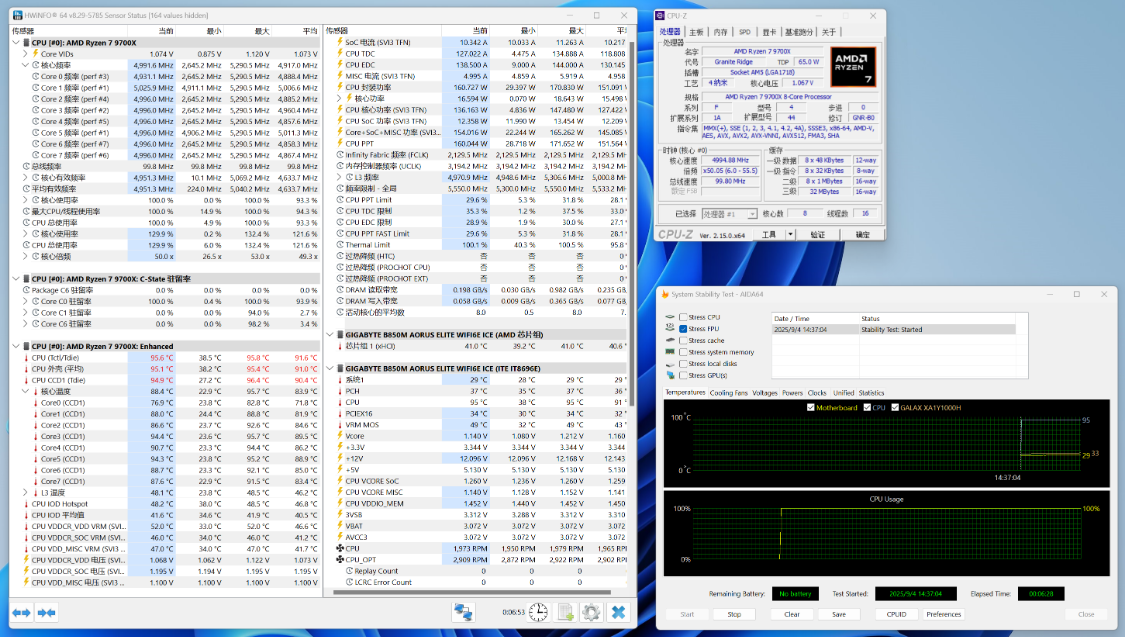Open the 内存 tab in CPU-Z
1125x637 pixels.
point(721,32)
